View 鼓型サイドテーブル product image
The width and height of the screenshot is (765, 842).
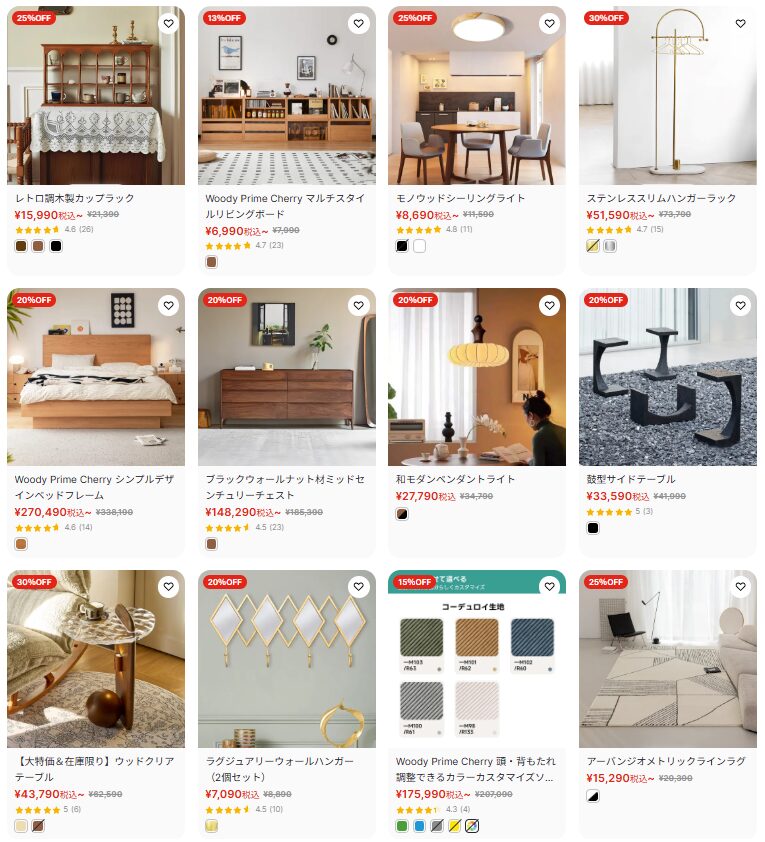[x=667, y=377]
